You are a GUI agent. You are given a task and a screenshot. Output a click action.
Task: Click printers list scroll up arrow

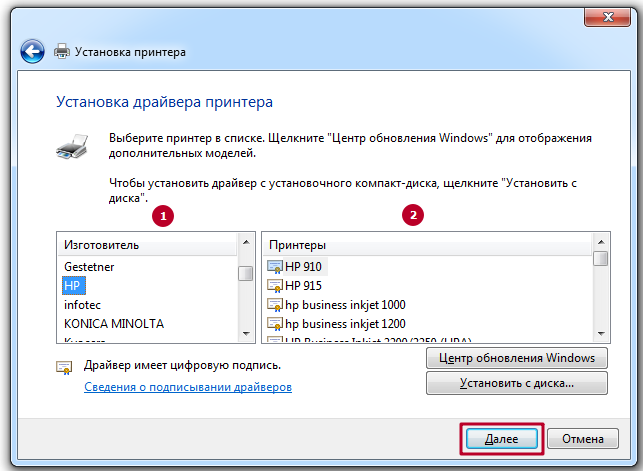pos(601,242)
